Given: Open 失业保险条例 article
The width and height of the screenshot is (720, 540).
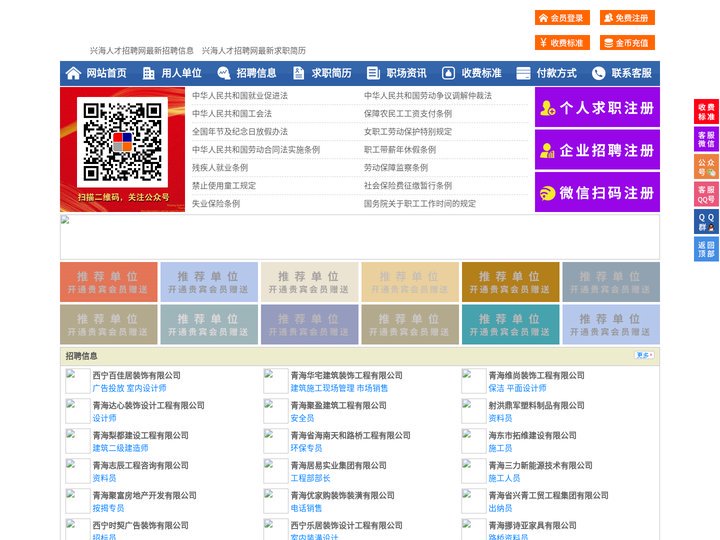Looking at the screenshot, I should click(x=216, y=203).
